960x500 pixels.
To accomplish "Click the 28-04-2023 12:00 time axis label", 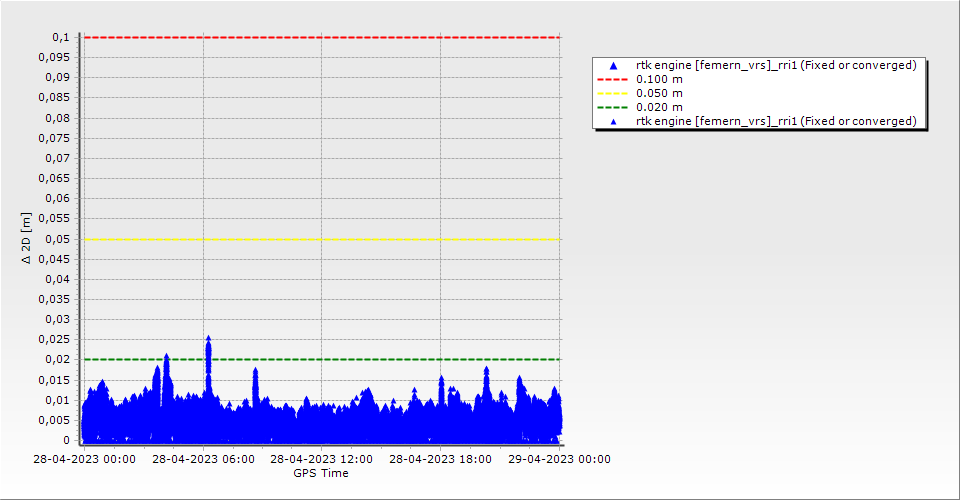I will 321,460.
